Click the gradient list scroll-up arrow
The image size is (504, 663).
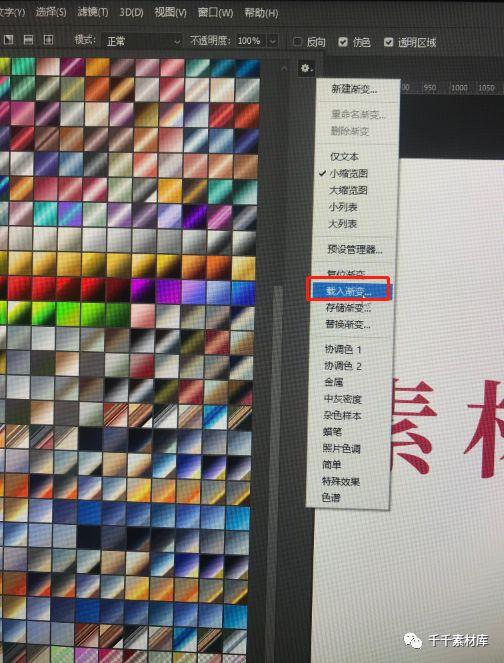(x=284, y=68)
